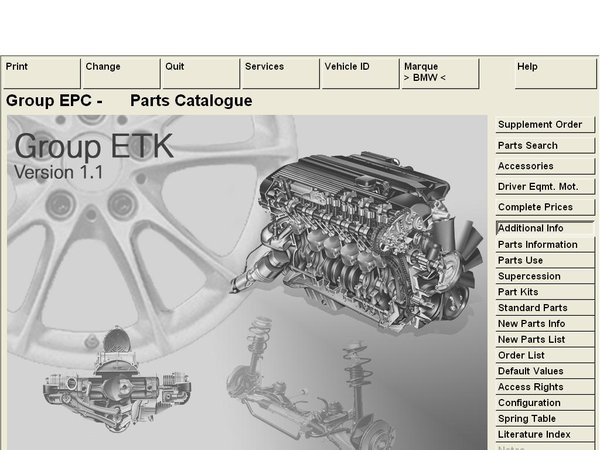Image resolution: width=600 pixels, height=450 pixels.
Task: Open Driver Eqmt. Mot. section
Action: coord(545,187)
